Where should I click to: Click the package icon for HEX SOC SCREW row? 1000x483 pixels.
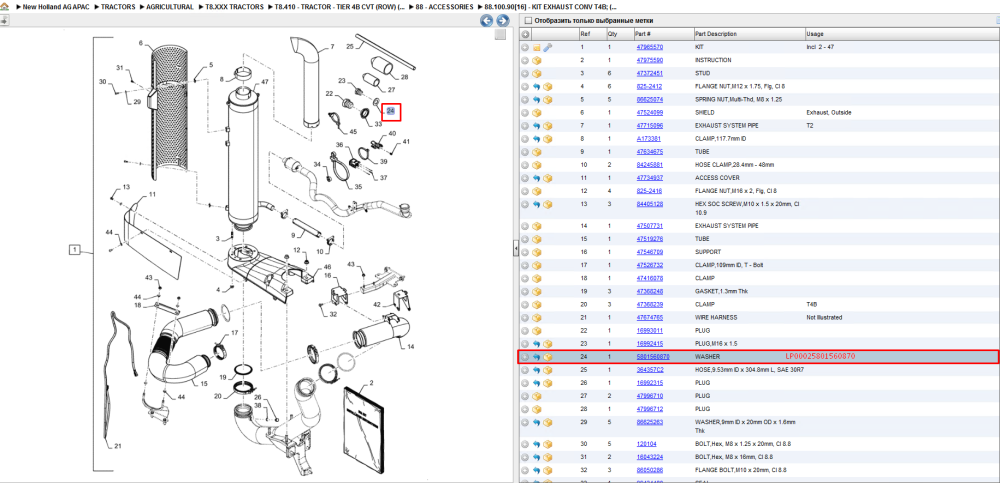[x=547, y=204]
